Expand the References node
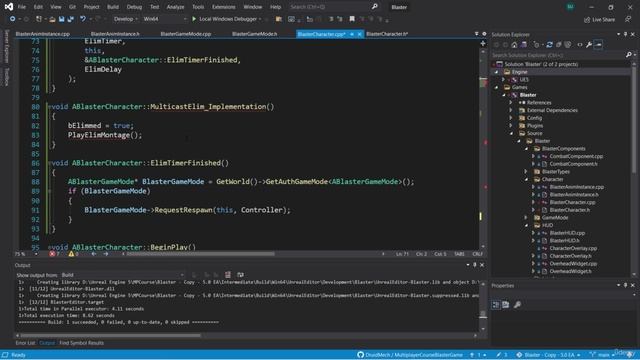This screenshot has height=360, width=640. (x=511, y=103)
